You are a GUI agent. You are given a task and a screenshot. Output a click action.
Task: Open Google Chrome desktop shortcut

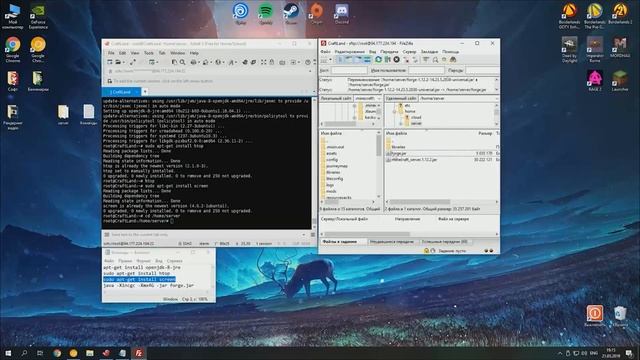[x=13, y=49]
